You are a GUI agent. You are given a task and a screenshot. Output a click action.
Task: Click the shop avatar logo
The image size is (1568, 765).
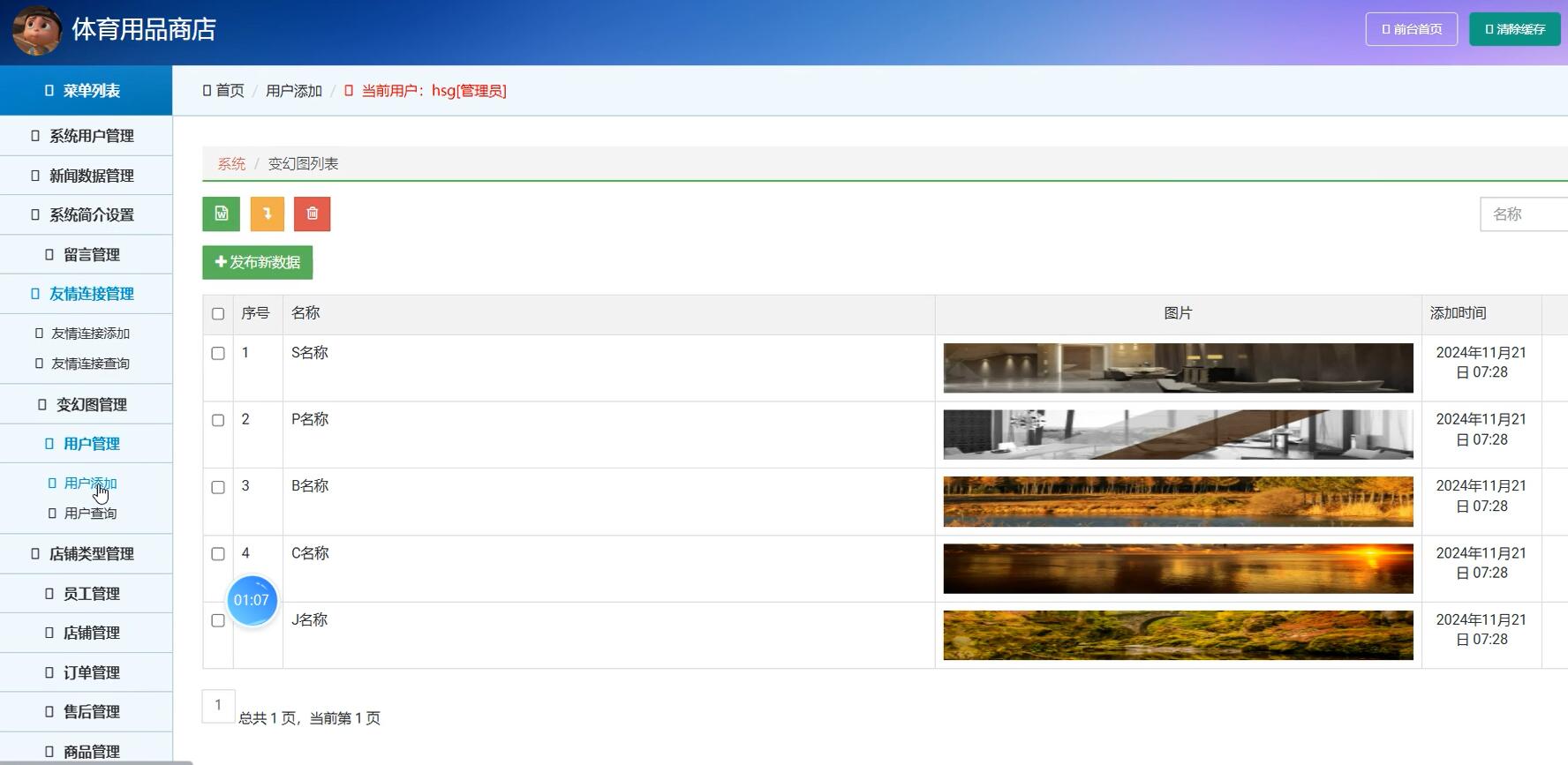point(36,30)
